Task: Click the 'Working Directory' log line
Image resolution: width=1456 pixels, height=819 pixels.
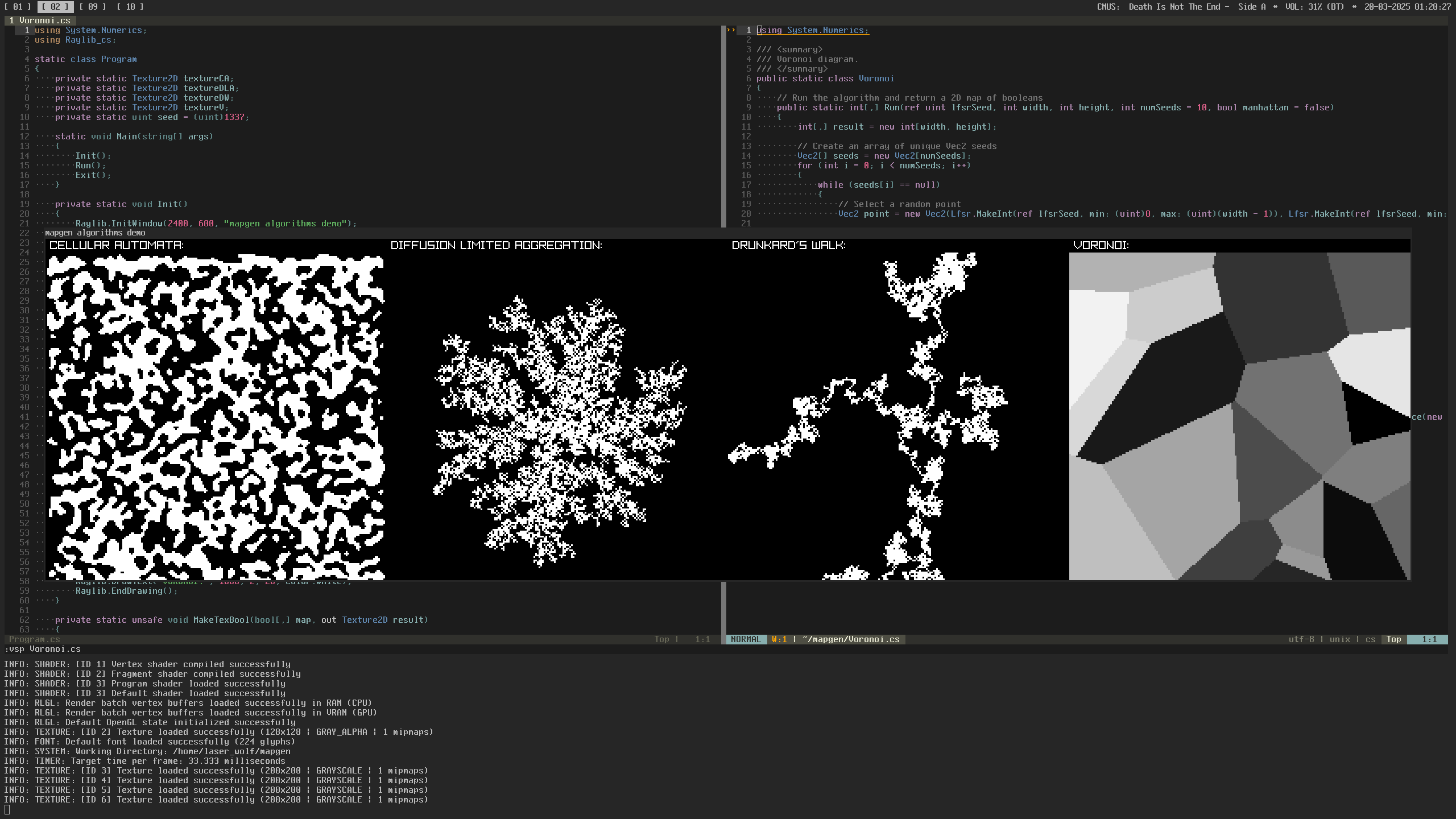Action: pyautogui.click(x=147, y=751)
